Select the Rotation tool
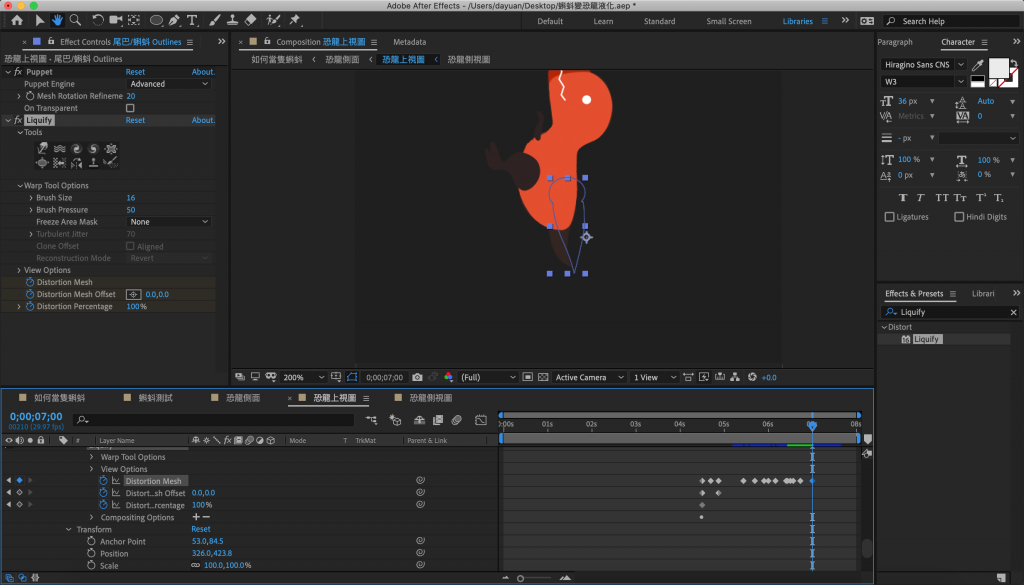The height and width of the screenshot is (585, 1024). coord(98,20)
